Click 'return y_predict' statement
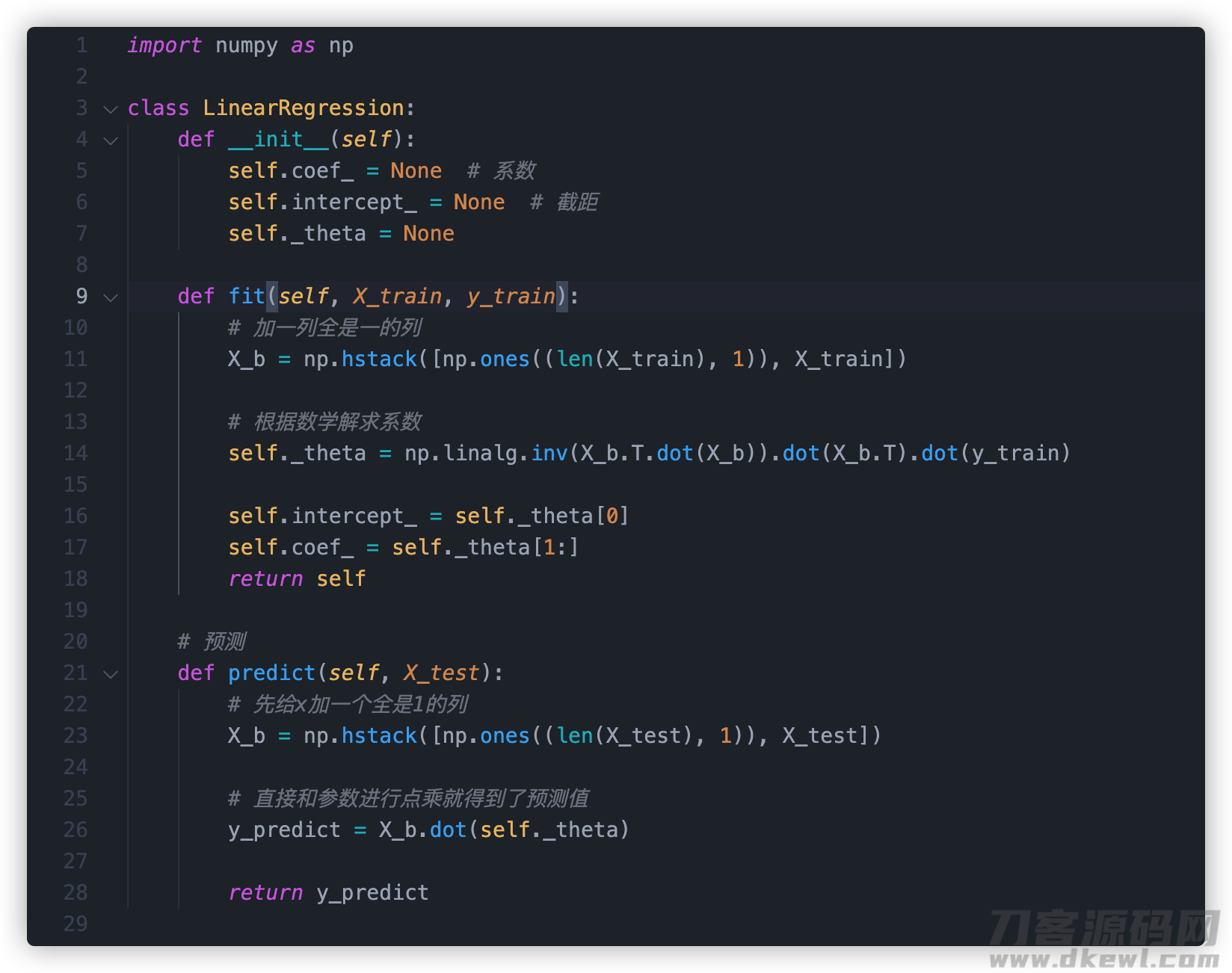This screenshot has height=973, width=1232. [328, 893]
